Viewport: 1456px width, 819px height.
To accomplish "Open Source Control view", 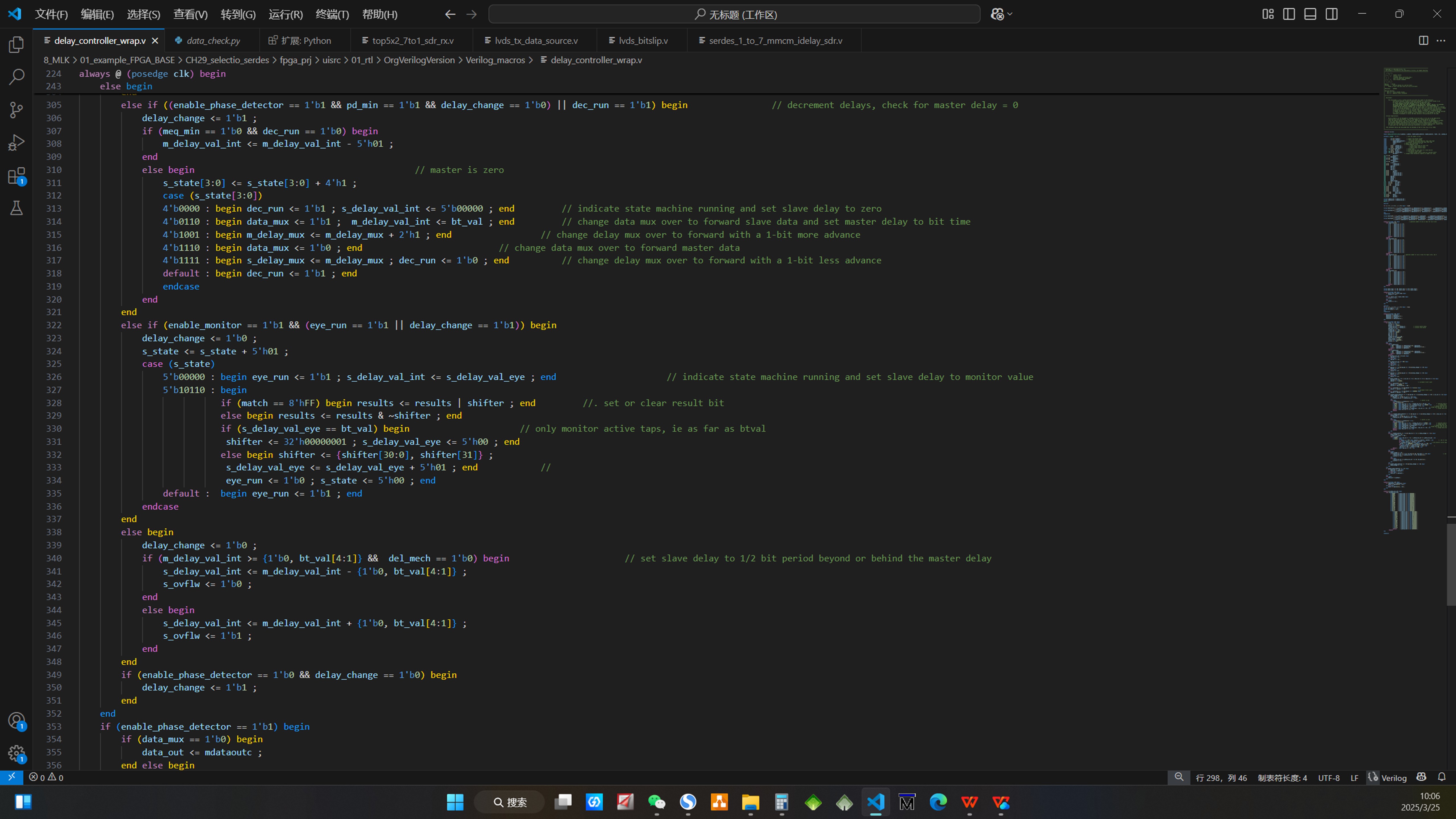I will click(16, 110).
